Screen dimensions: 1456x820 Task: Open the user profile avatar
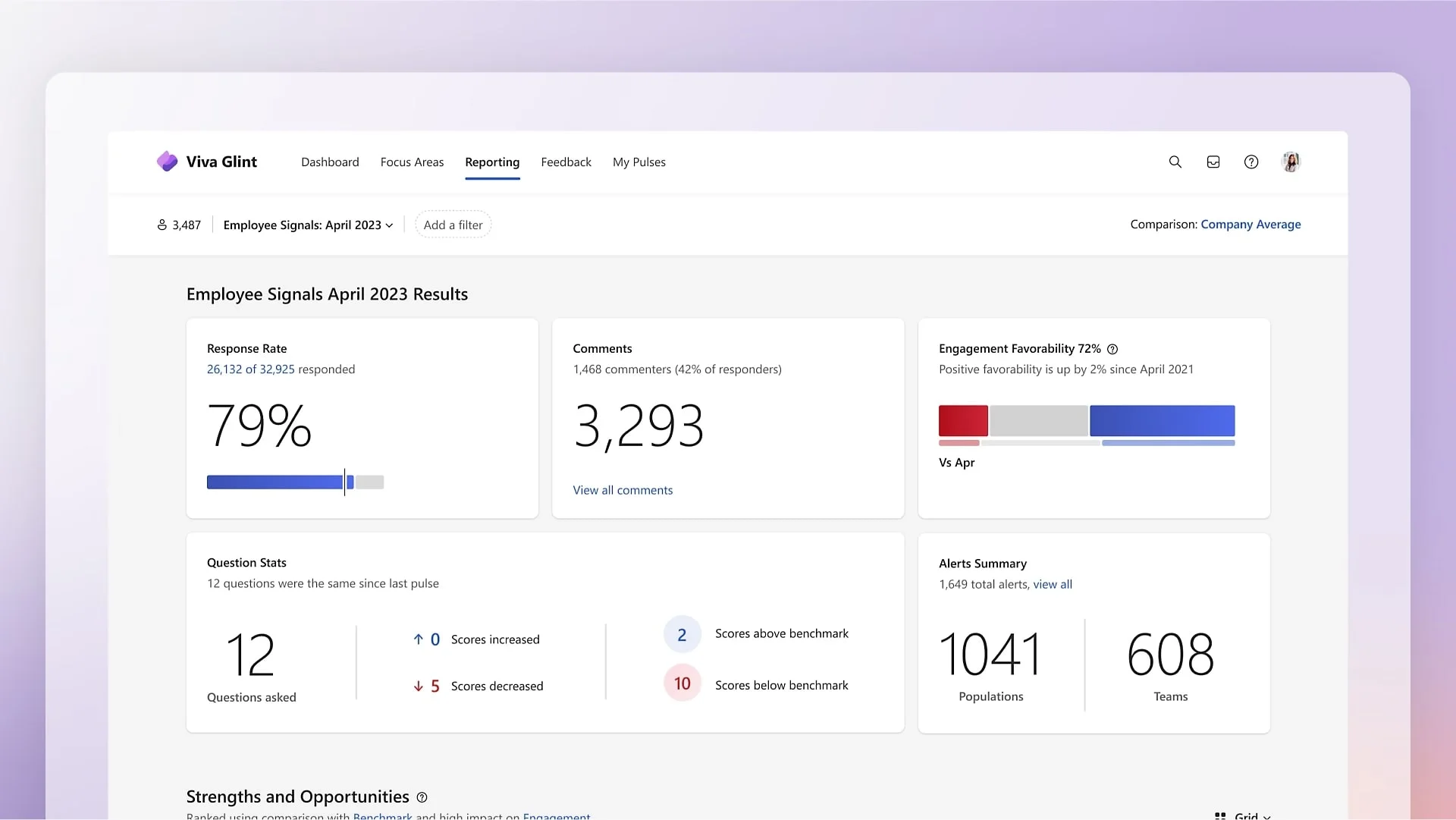pos(1291,162)
